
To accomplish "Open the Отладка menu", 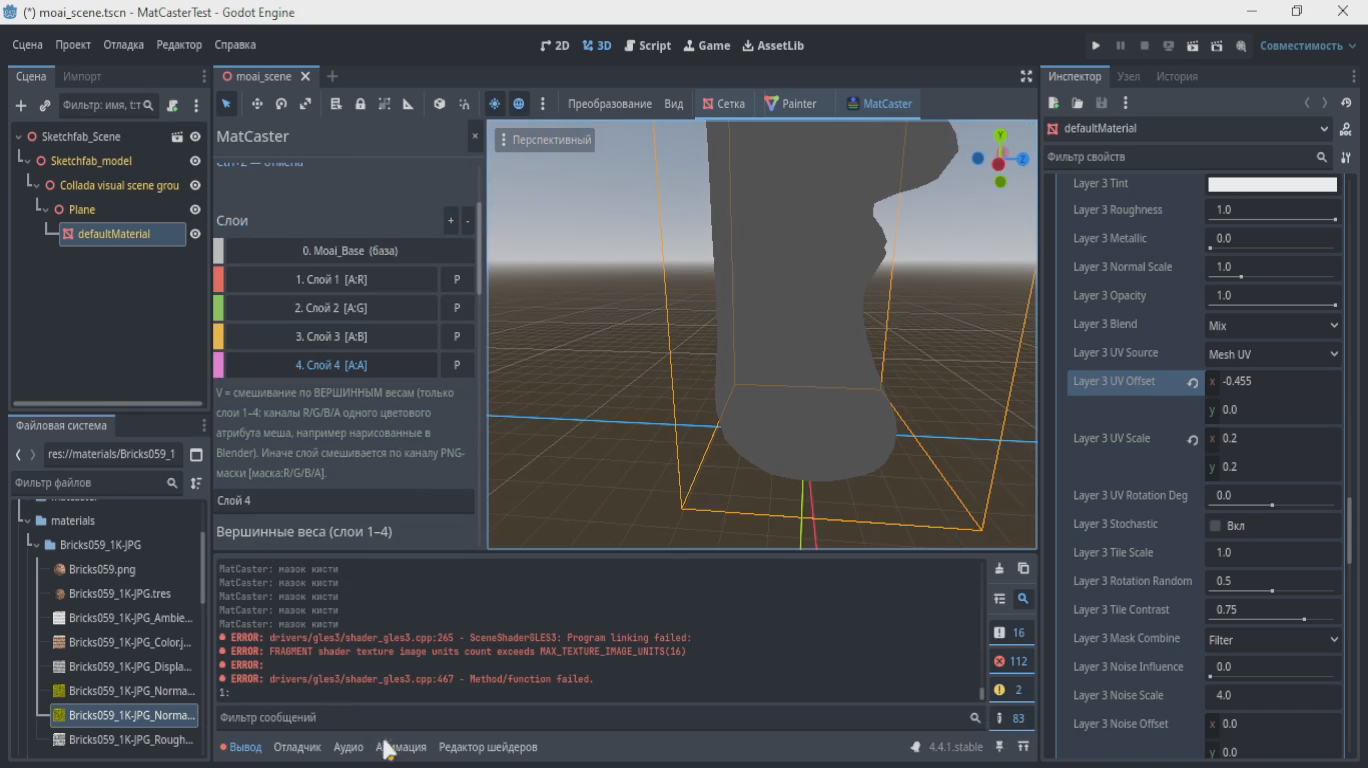I will click(x=124, y=45).
